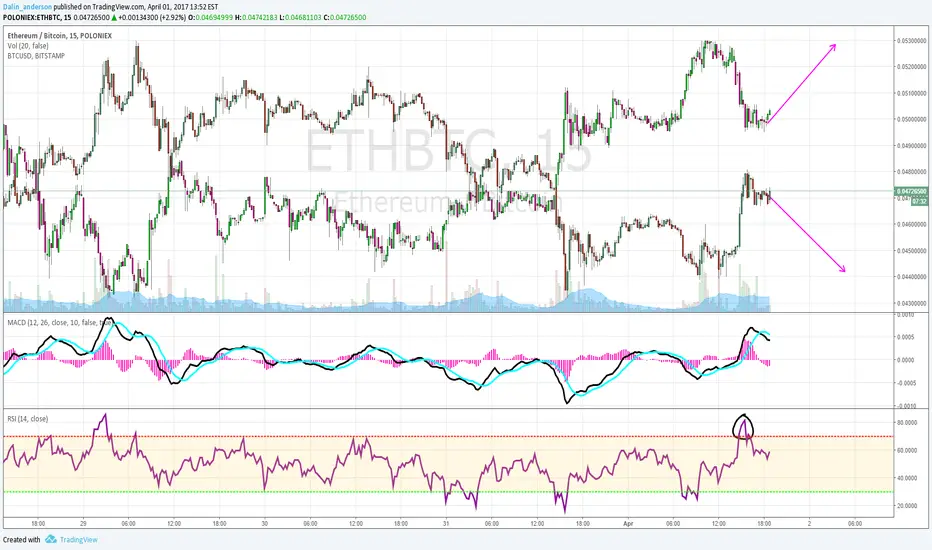
Task: Click the 'Apr' month label on time axis
Action: coord(628,524)
